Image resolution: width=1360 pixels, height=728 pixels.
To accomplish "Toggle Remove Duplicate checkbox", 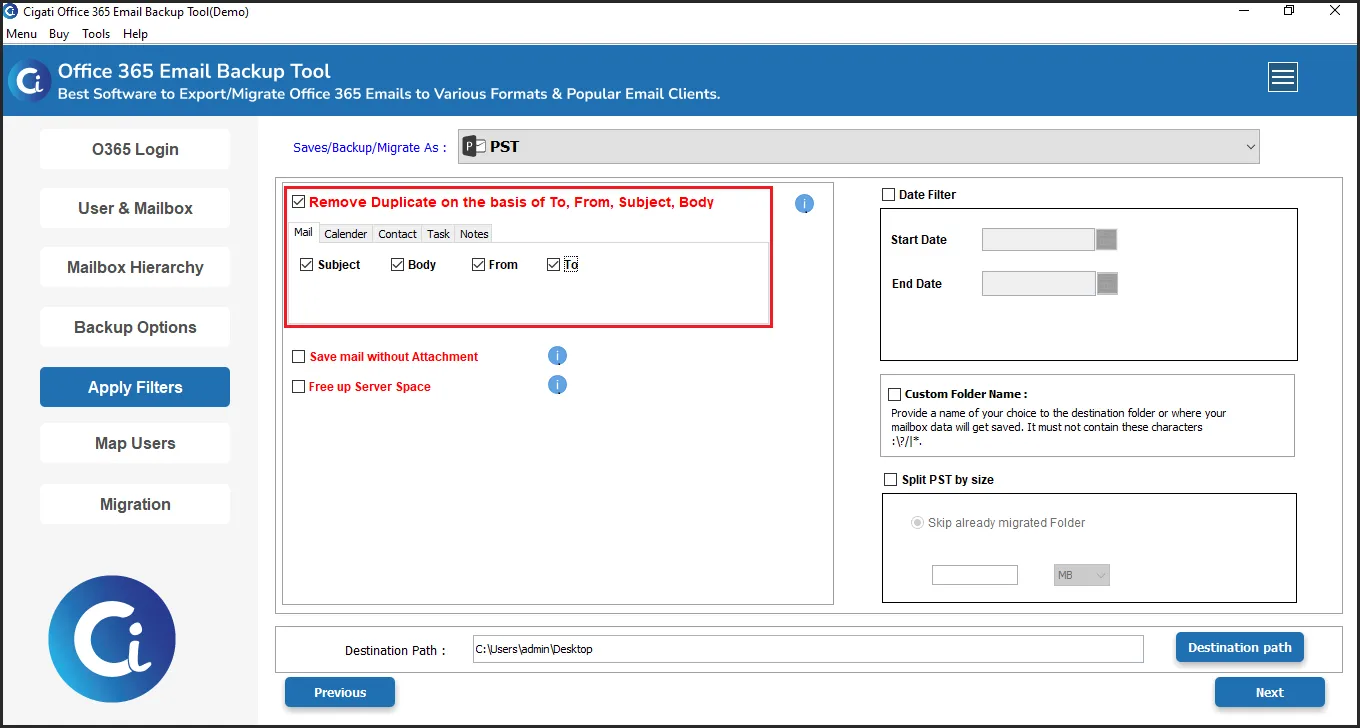I will [298, 202].
